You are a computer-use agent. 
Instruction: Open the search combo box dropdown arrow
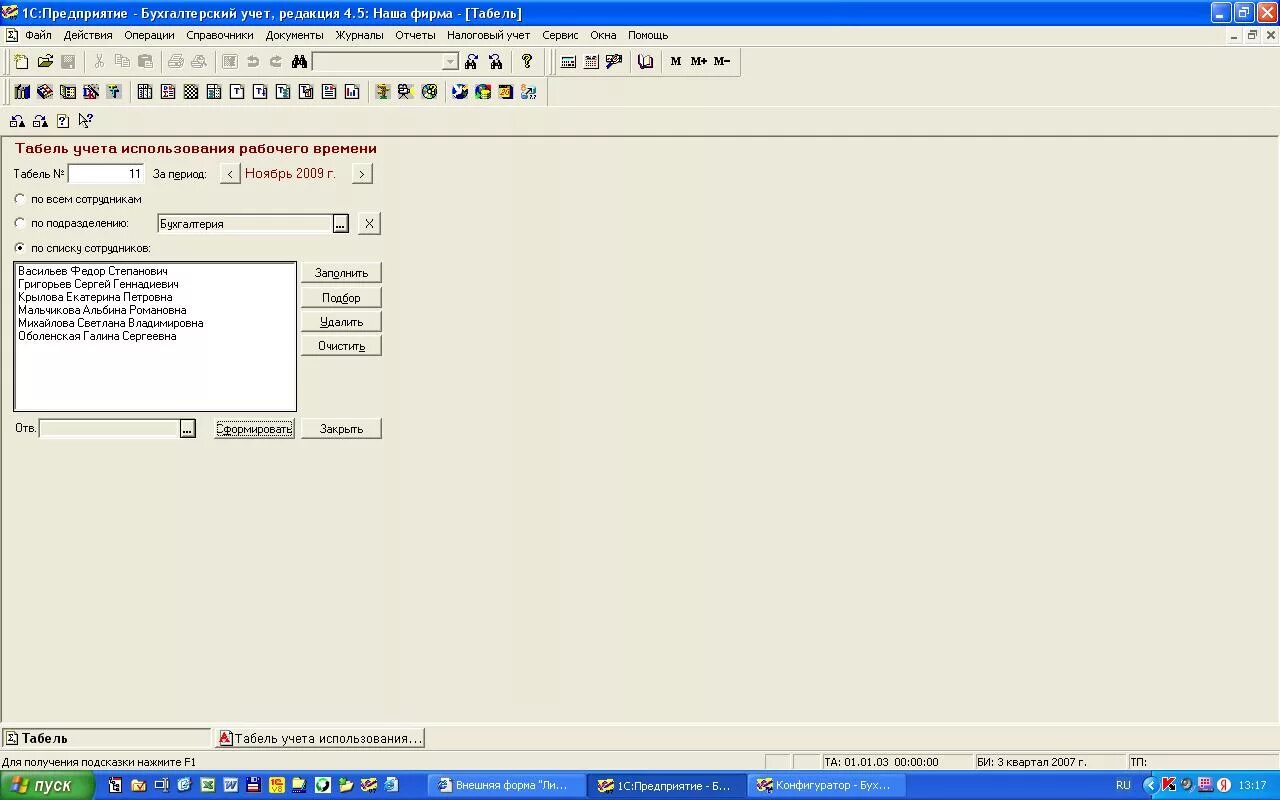(x=450, y=61)
